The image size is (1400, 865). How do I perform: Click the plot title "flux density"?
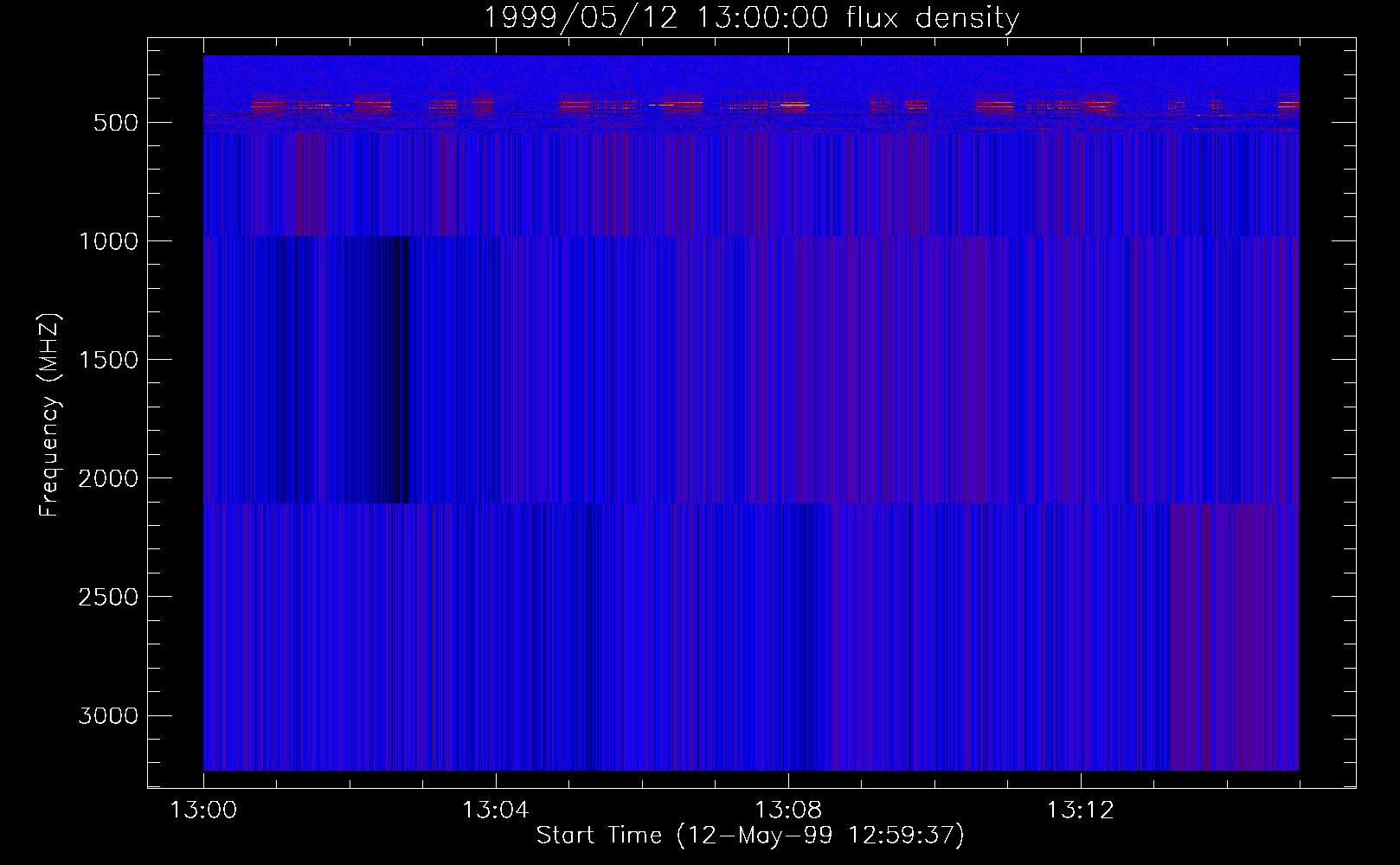[x=933, y=17]
